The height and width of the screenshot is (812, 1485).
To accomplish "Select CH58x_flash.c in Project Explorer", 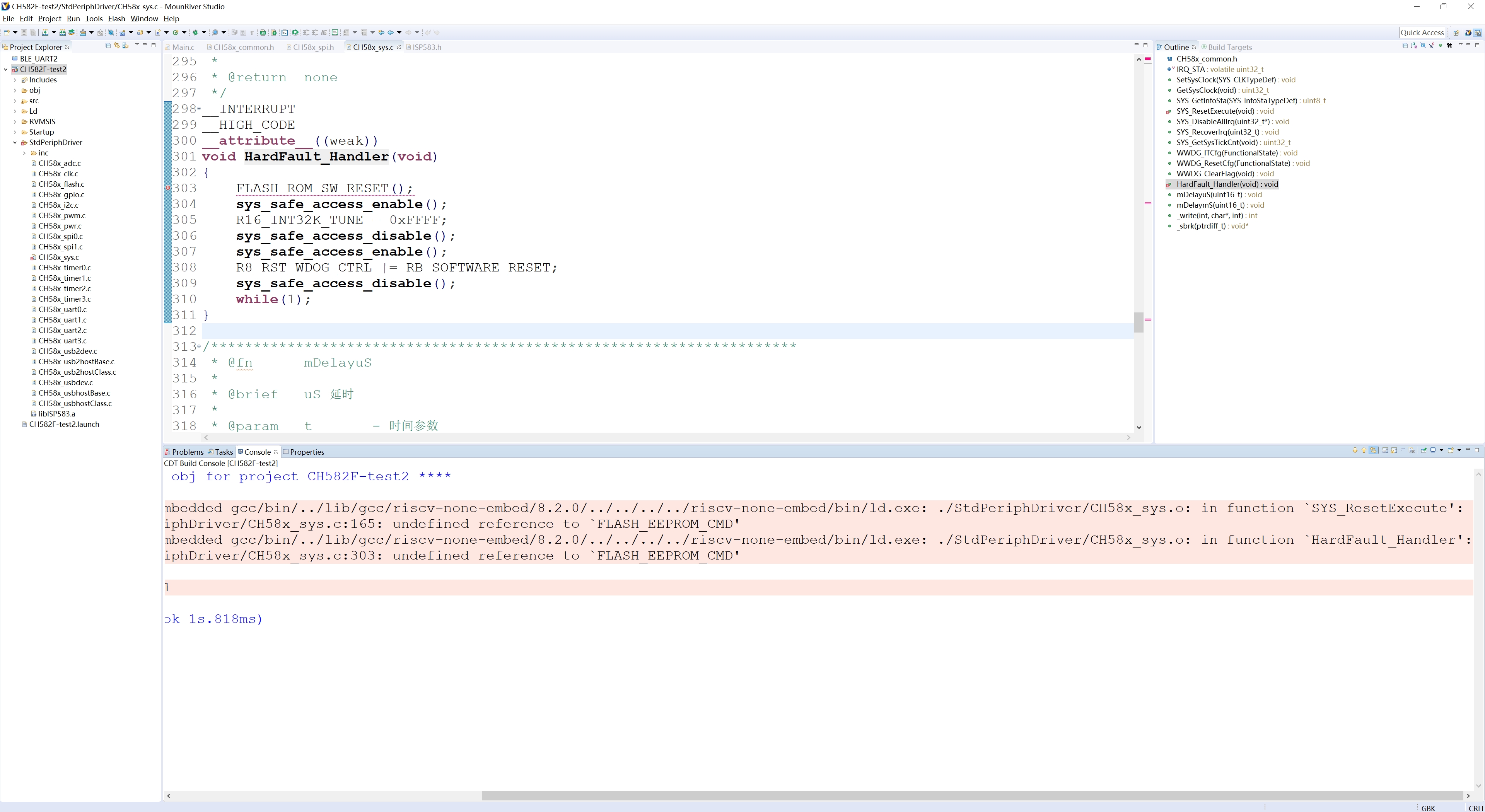I will (x=61, y=184).
